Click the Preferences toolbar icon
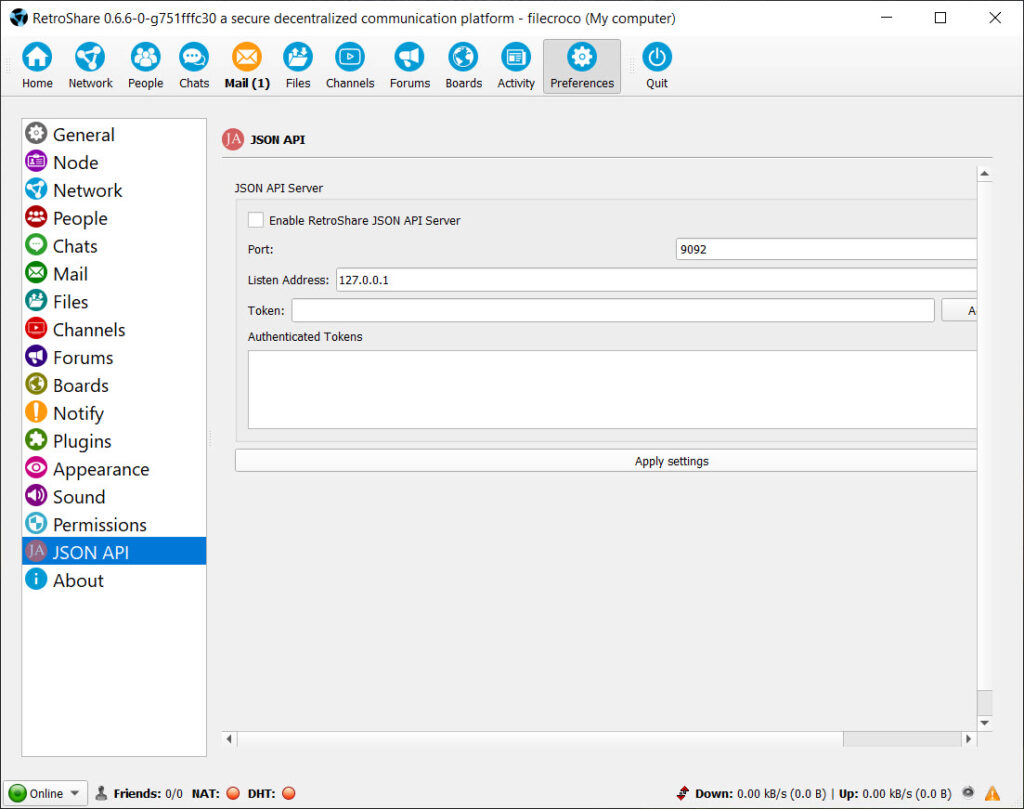 [582, 65]
